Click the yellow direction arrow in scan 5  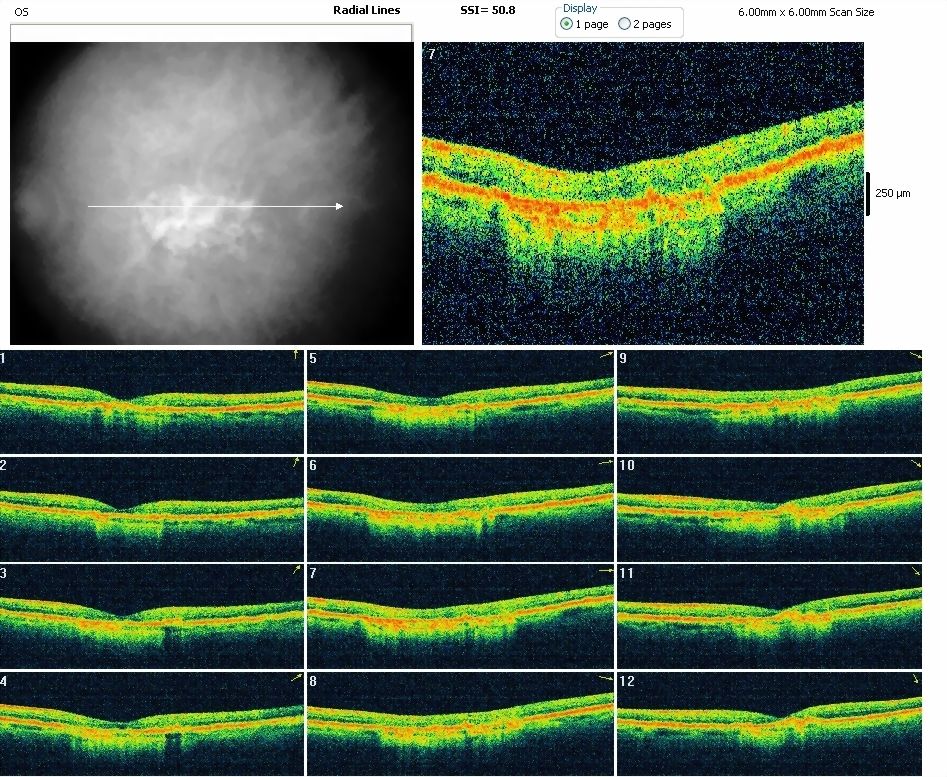(x=606, y=355)
